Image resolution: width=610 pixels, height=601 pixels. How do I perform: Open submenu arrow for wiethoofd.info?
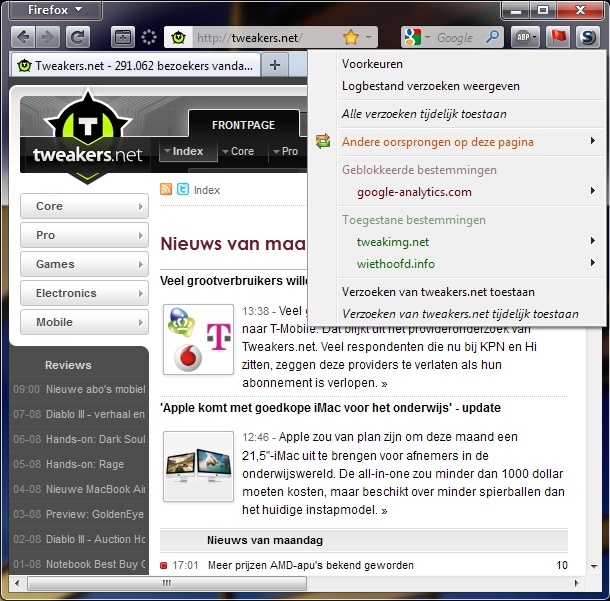(592, 263)
